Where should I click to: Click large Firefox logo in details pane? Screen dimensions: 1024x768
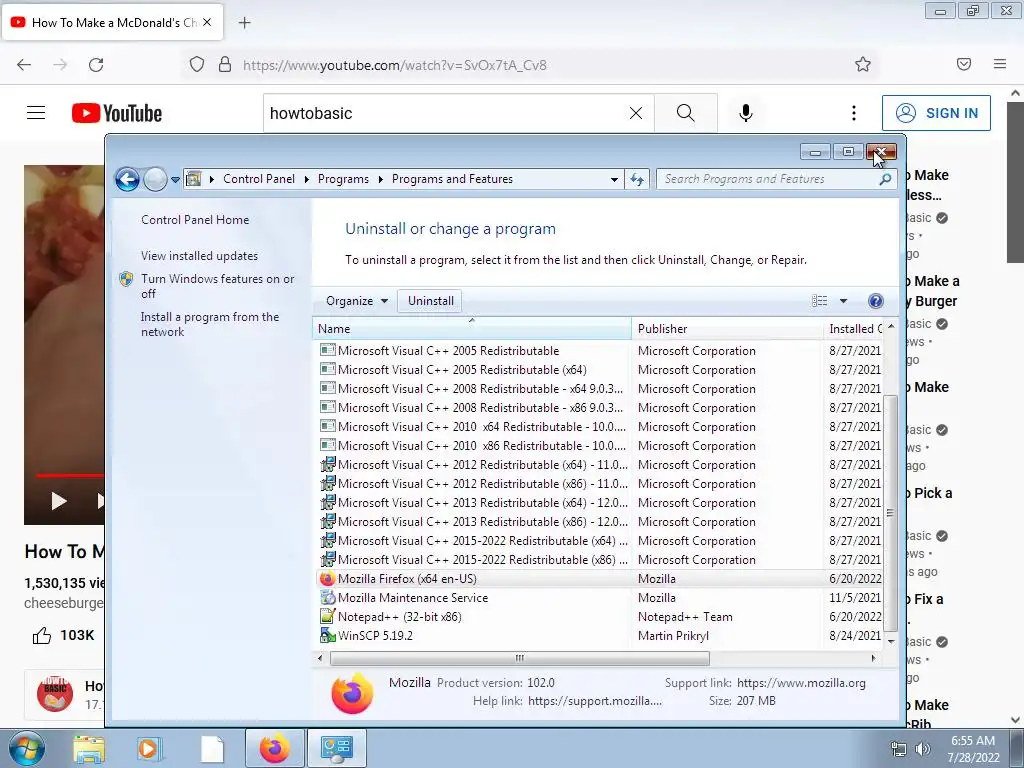point(352,693)
